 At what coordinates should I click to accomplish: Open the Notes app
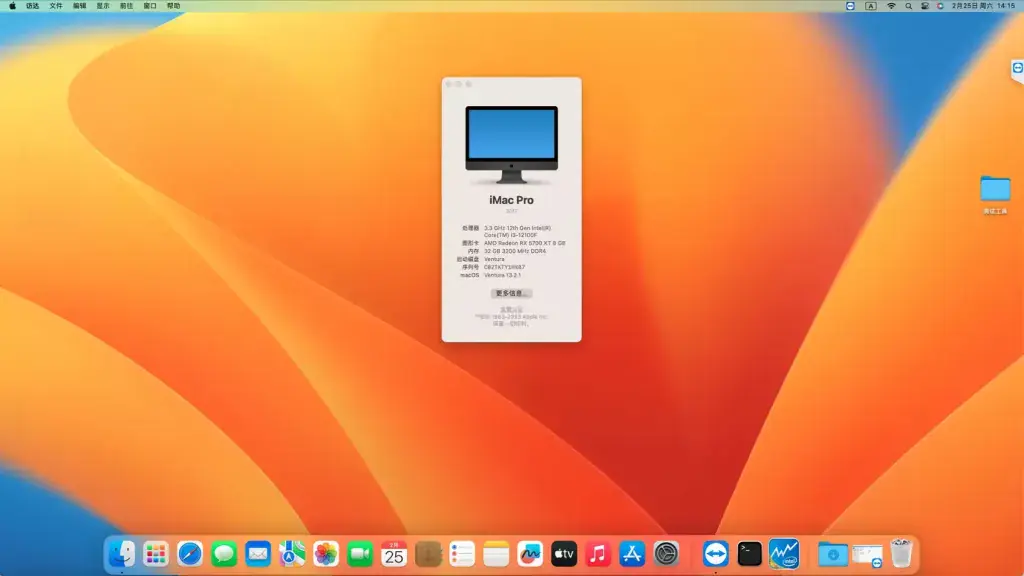[x=496, y=554]
